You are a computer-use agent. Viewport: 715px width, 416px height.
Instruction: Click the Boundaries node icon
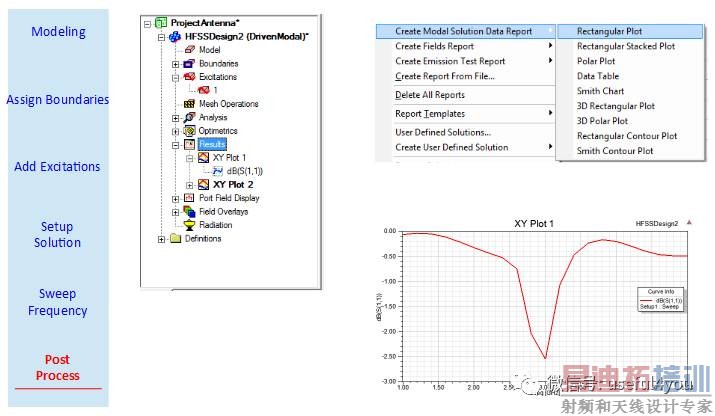(x=189, y=64)
